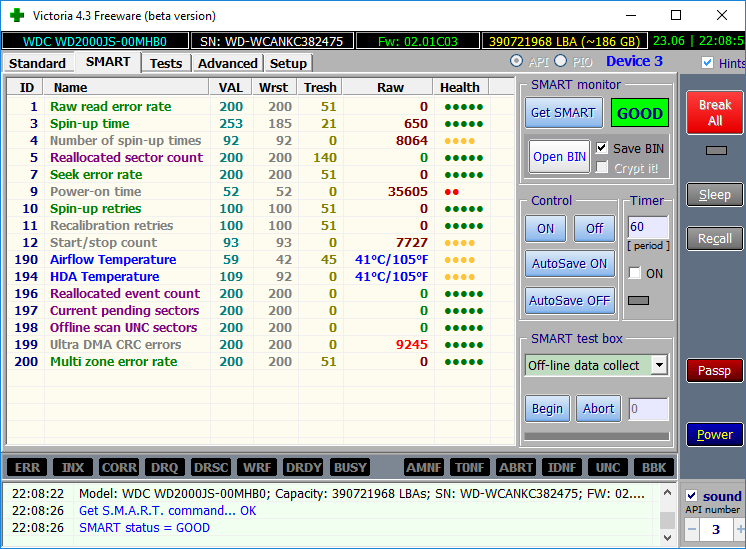Select the Current pending sectors row

point(261,311)
